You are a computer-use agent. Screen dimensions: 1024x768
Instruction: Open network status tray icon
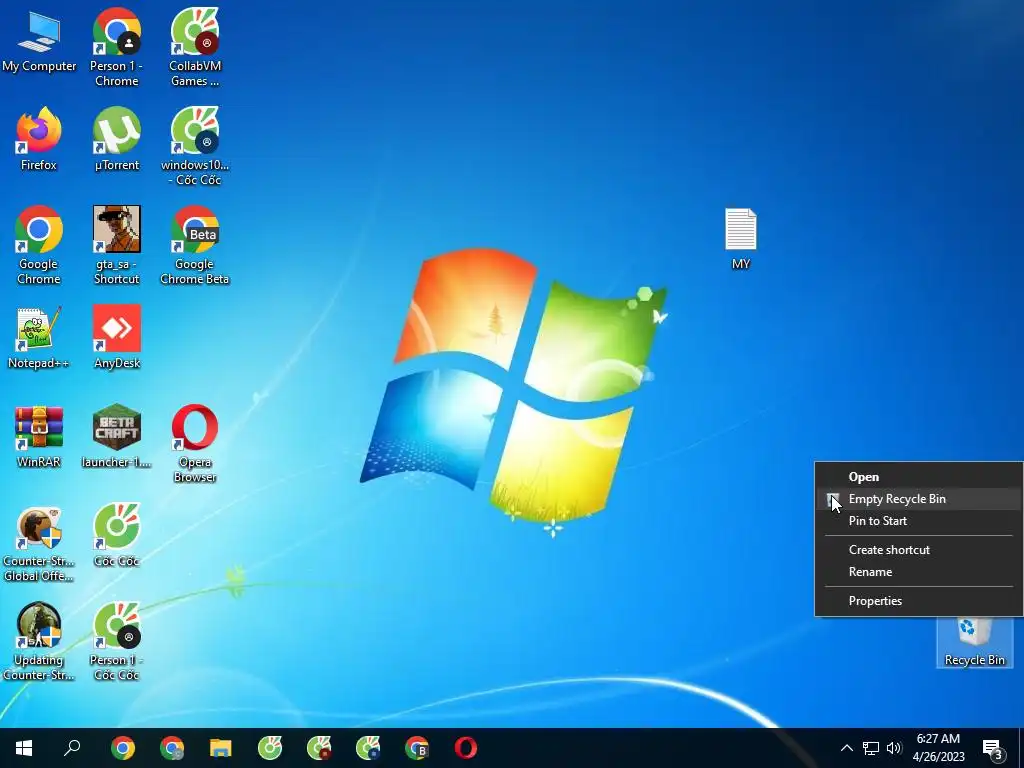click(x=871, y=748)
